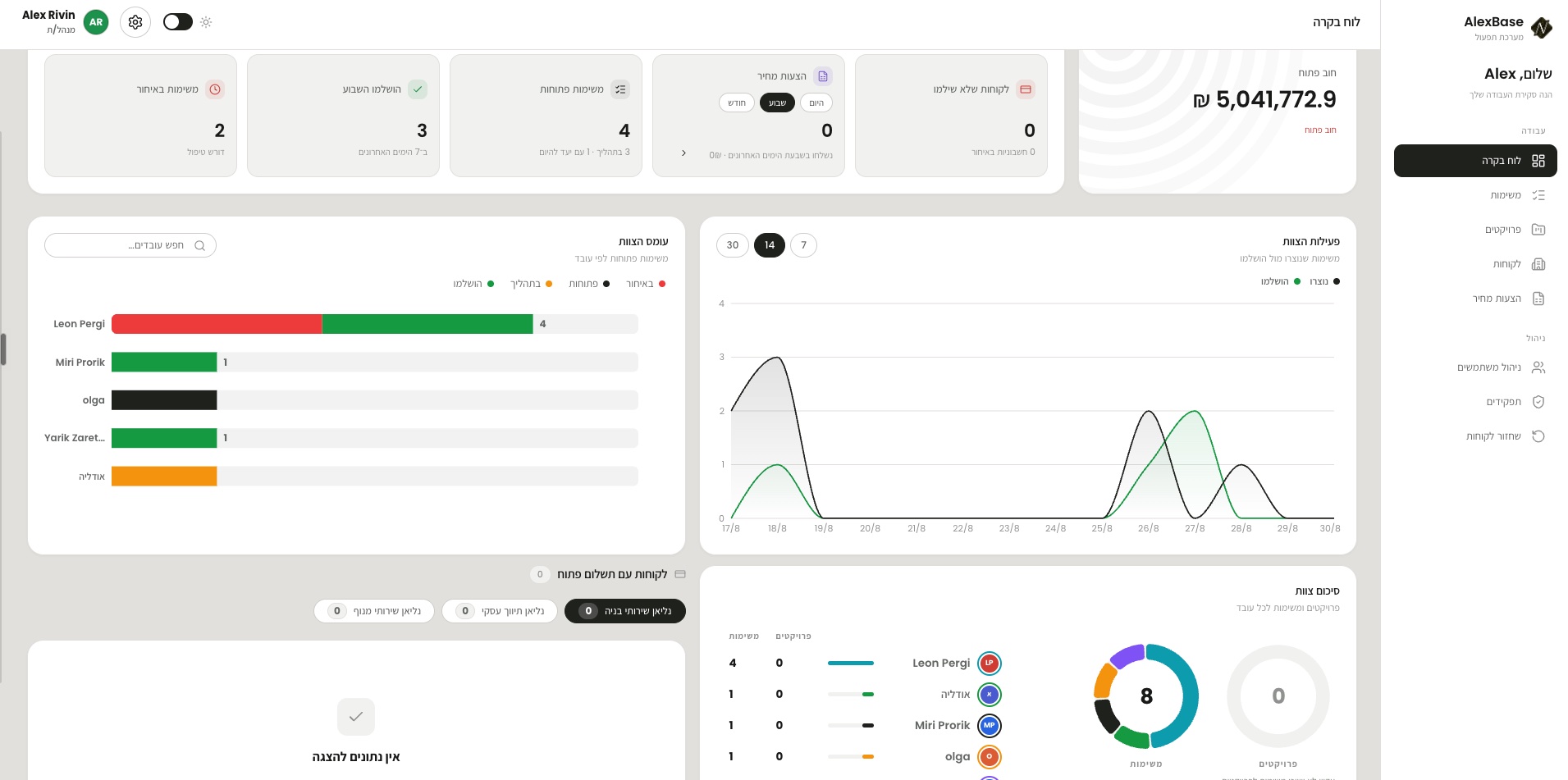Click the red חוב פתוח link under total

pos(1320,130)
